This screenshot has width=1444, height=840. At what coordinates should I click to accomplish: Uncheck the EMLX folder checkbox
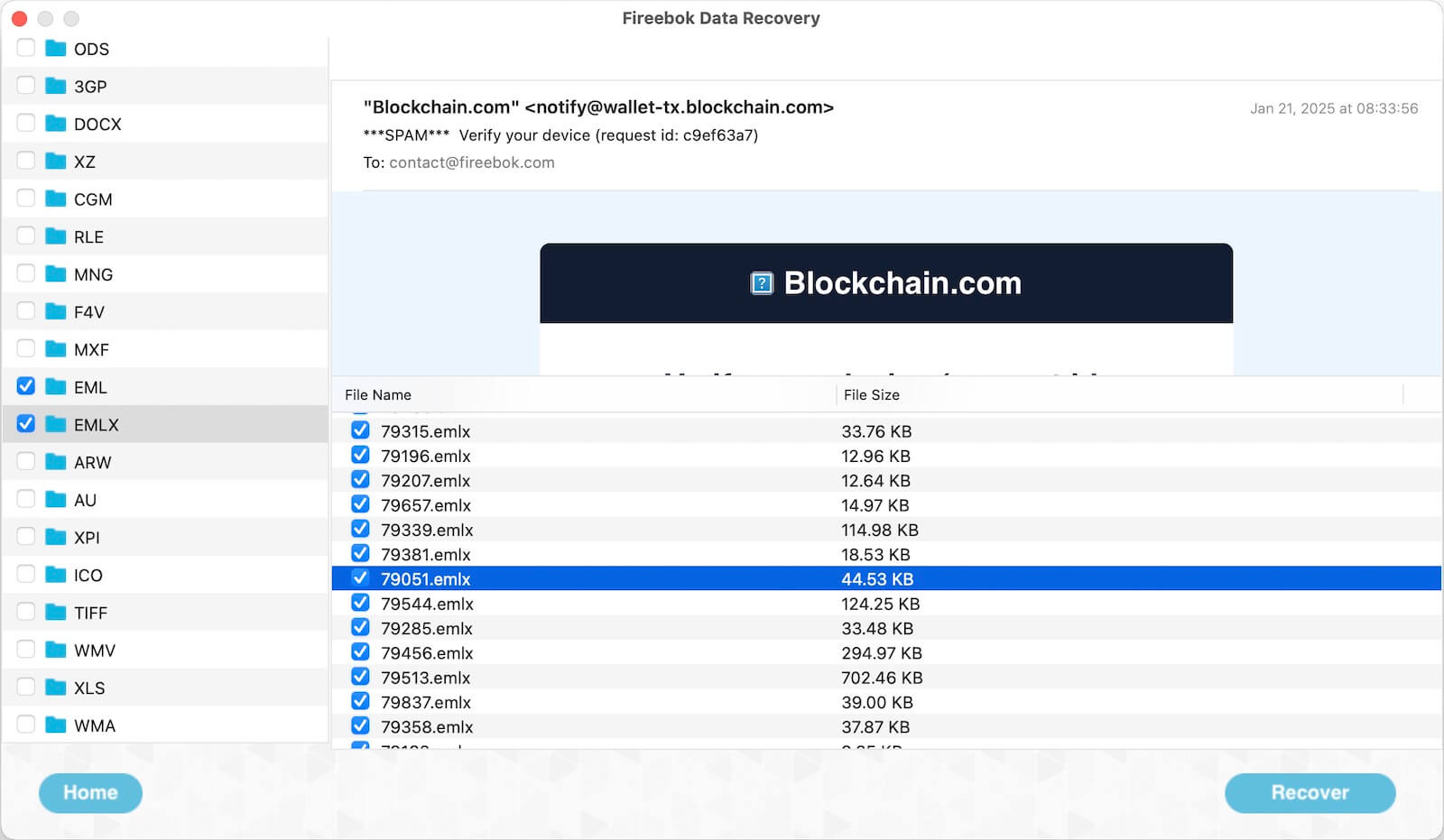(x=26, y=423)
